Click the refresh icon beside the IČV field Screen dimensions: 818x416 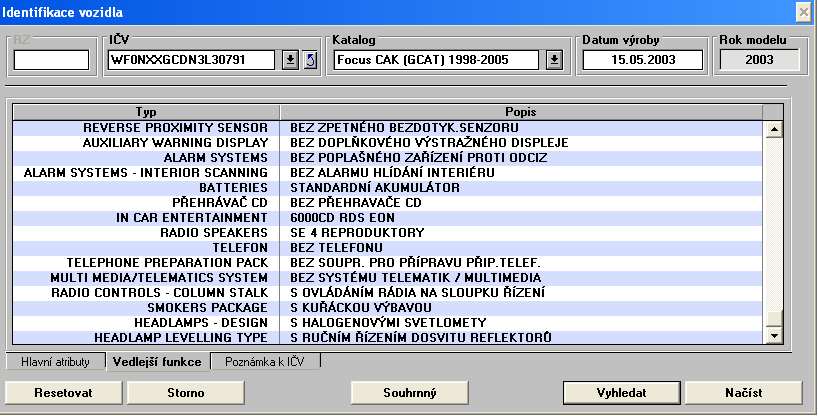coord(310,60)
